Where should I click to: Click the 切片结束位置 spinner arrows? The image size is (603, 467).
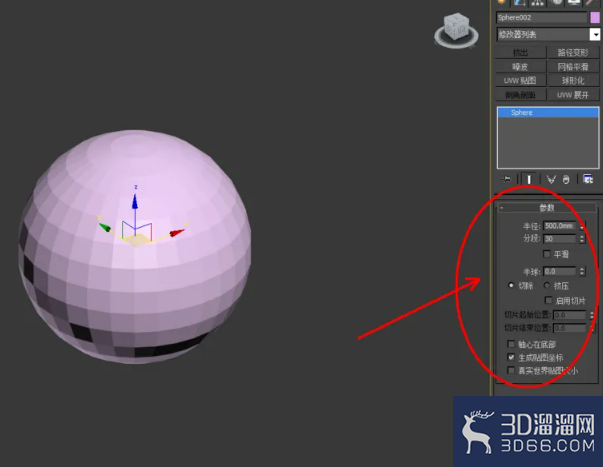592,328
